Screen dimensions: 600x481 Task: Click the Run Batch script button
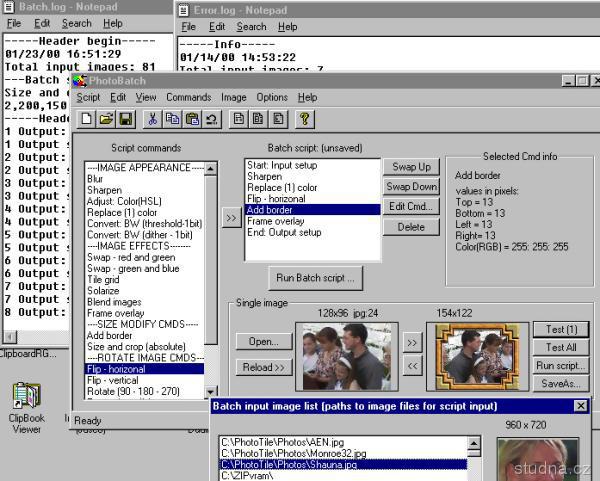(x=315, y=276)
